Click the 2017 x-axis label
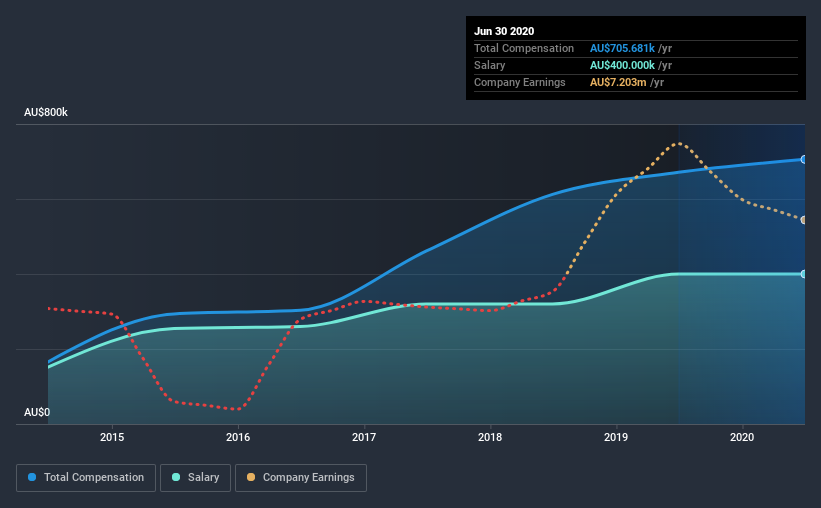821x508 pixels. point(364,437)
